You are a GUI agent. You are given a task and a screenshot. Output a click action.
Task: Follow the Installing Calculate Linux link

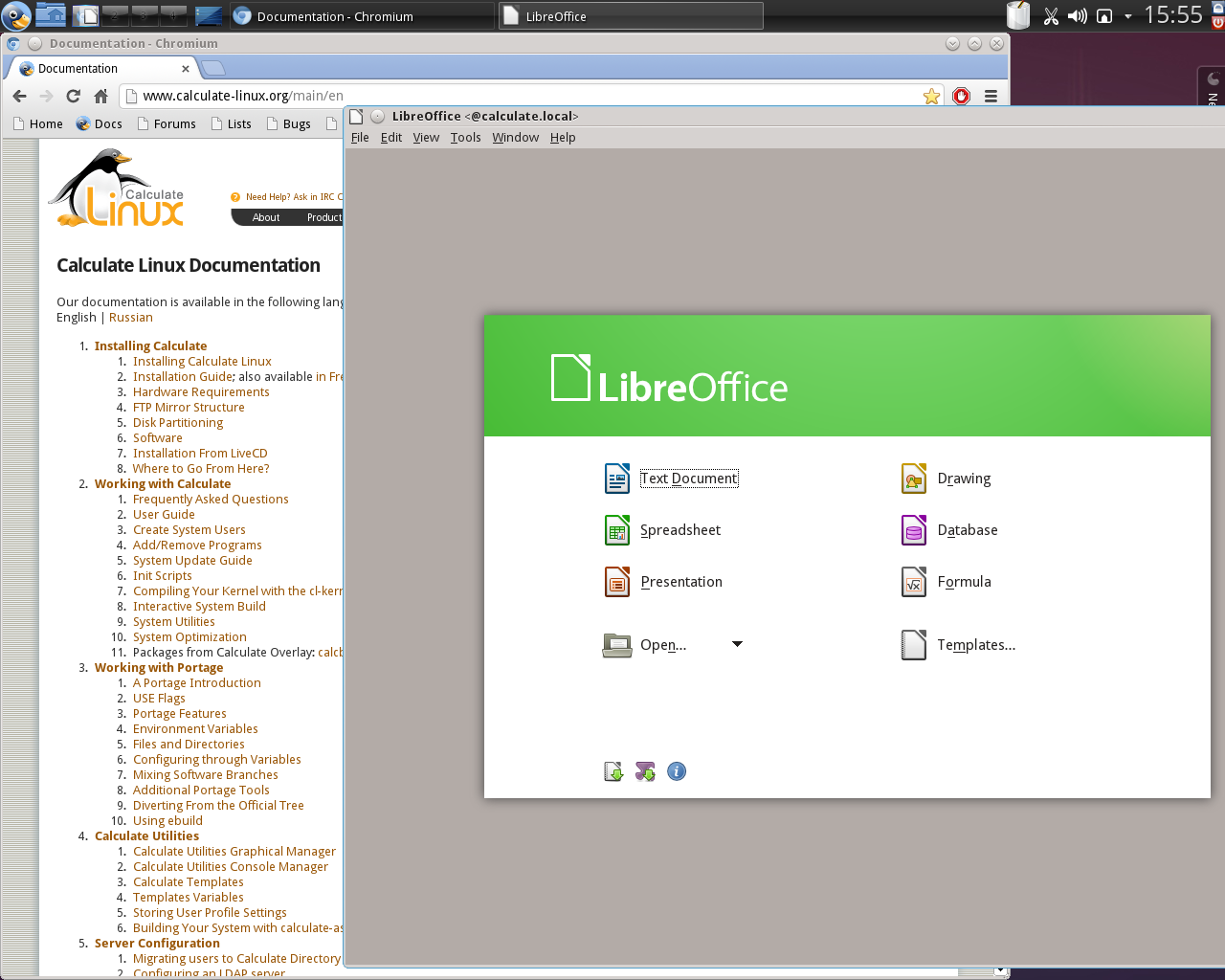pyautogui.click(x=202, y=362)
